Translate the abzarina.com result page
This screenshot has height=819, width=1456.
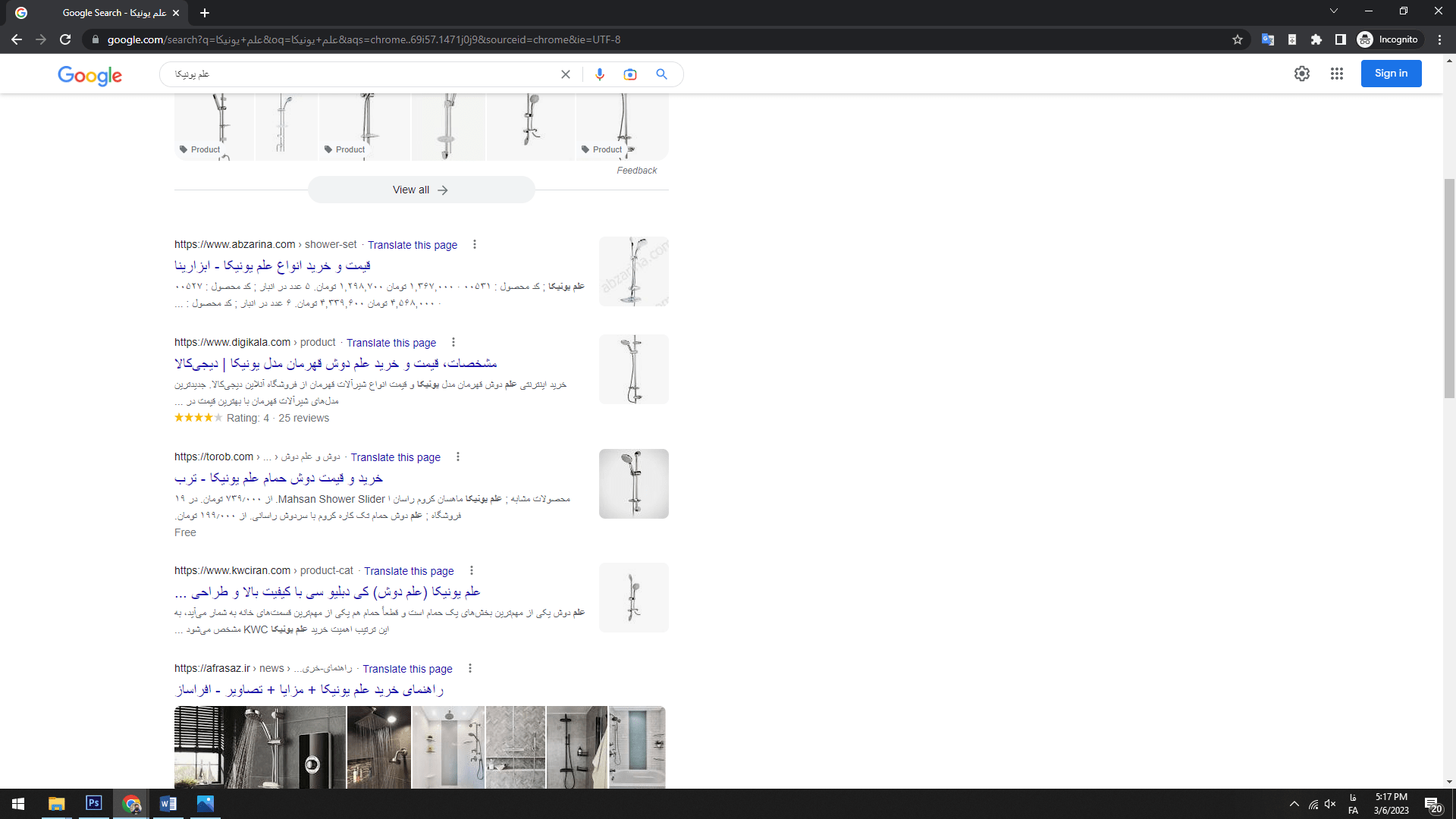pyautogui.click(x=413, y=245)
